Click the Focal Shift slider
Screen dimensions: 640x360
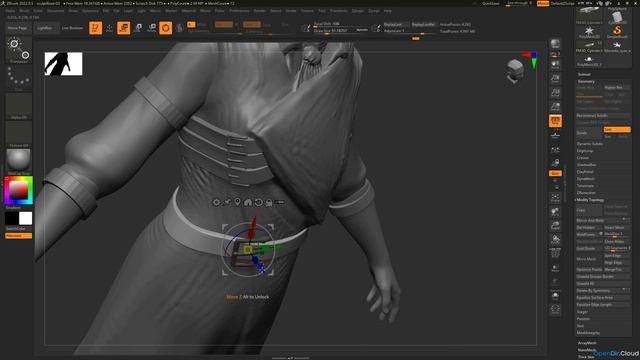pos(340,24)
